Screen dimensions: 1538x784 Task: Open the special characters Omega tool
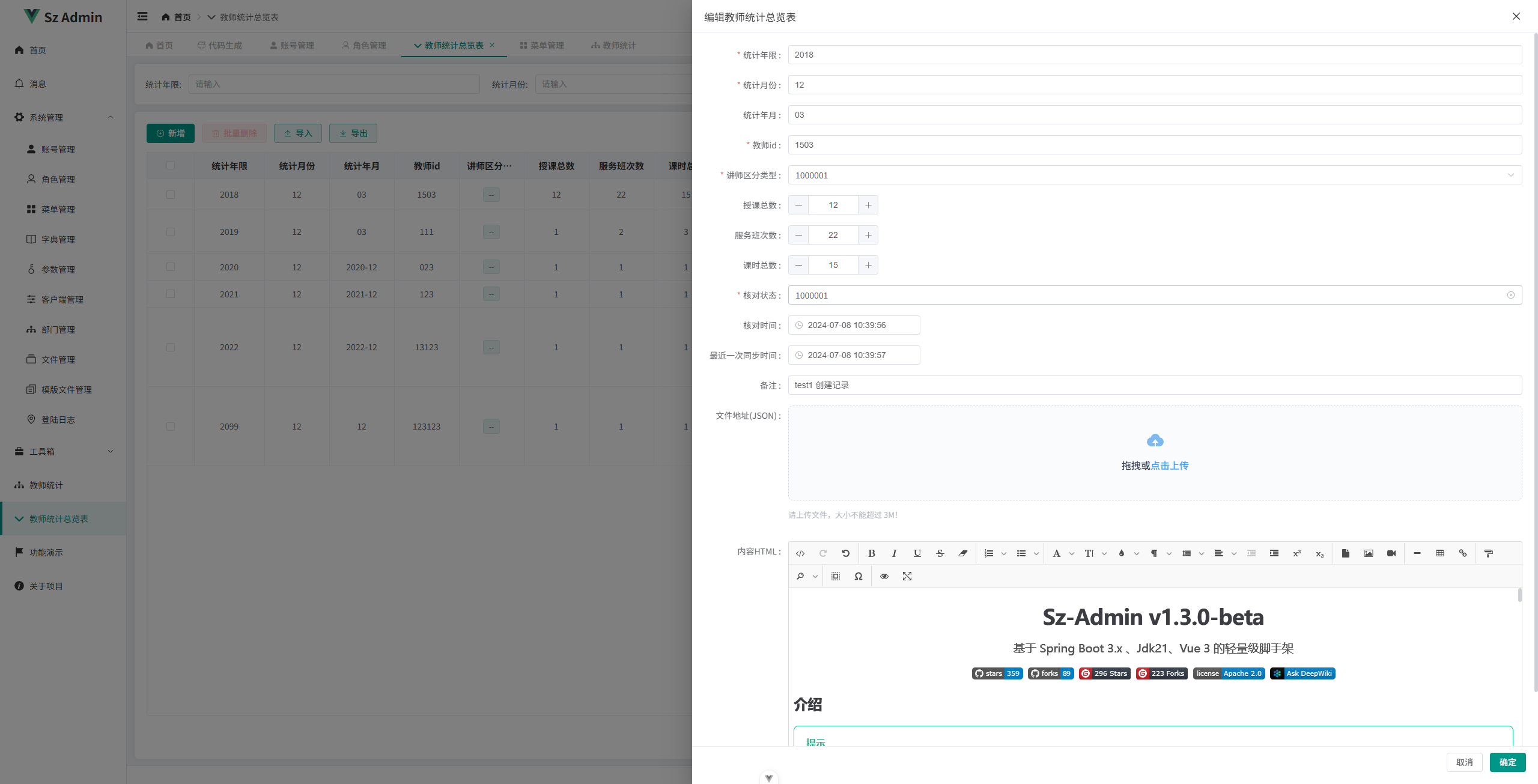pyautogui.click(x=859, y=576)
